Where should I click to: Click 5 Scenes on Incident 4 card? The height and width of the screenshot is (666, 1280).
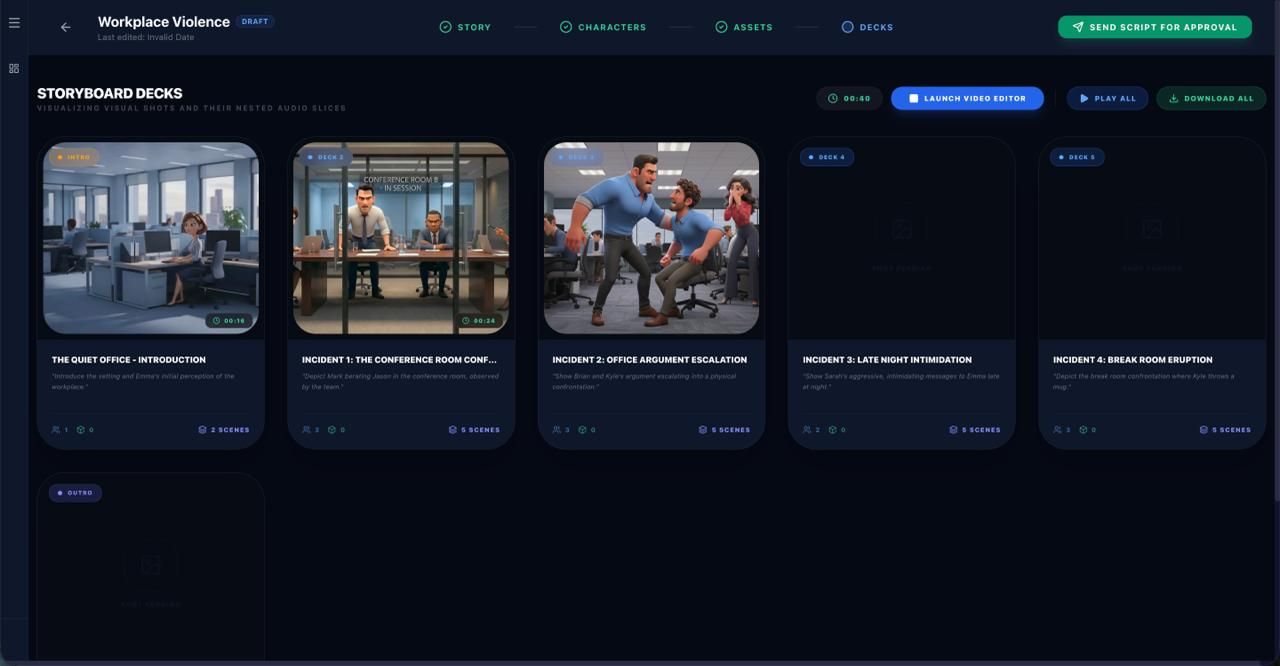[1225, 430]
